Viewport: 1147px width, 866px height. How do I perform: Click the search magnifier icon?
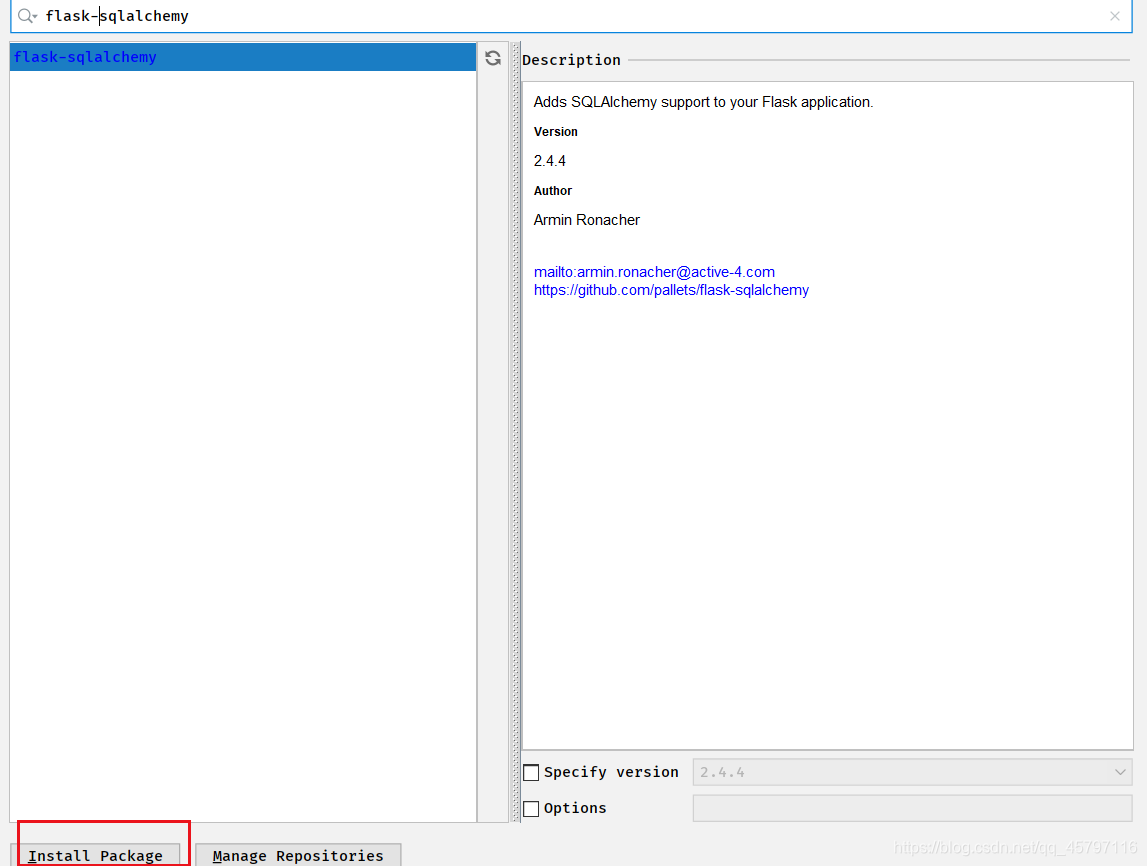[x=22, y=16]
